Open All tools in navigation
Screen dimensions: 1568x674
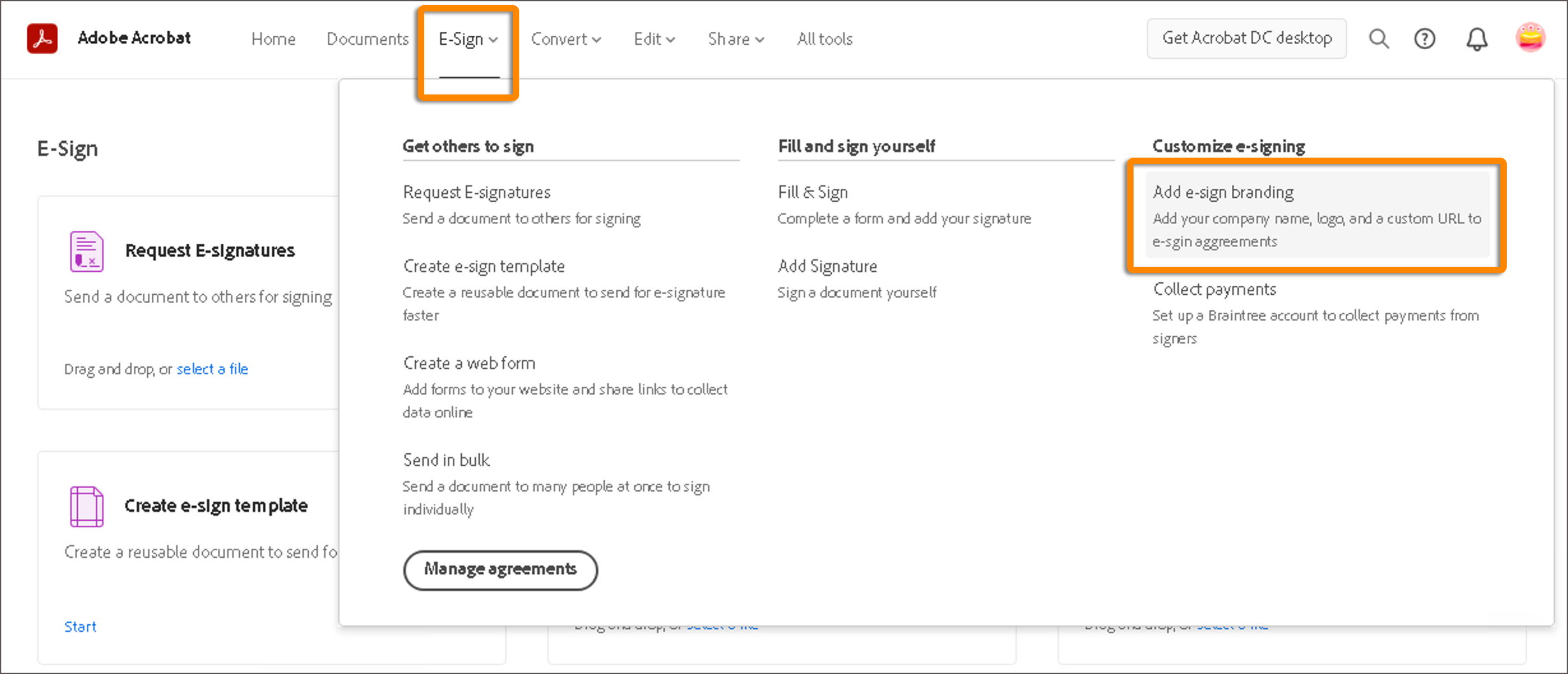(824, 40)
